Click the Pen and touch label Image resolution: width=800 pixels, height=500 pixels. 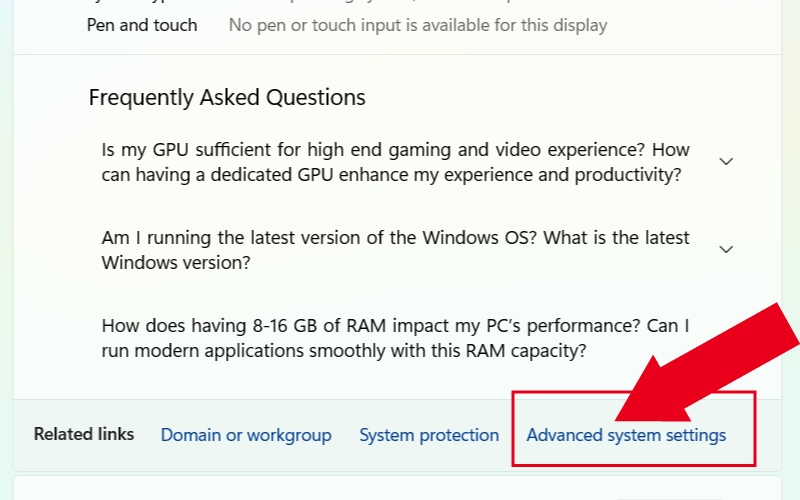[x=142, y=25]
